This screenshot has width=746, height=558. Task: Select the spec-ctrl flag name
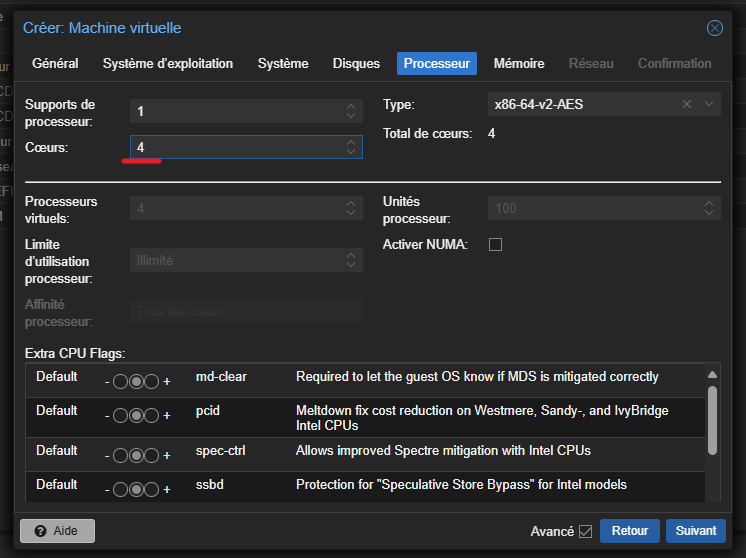pyautogui.click(x=221, y=451)
